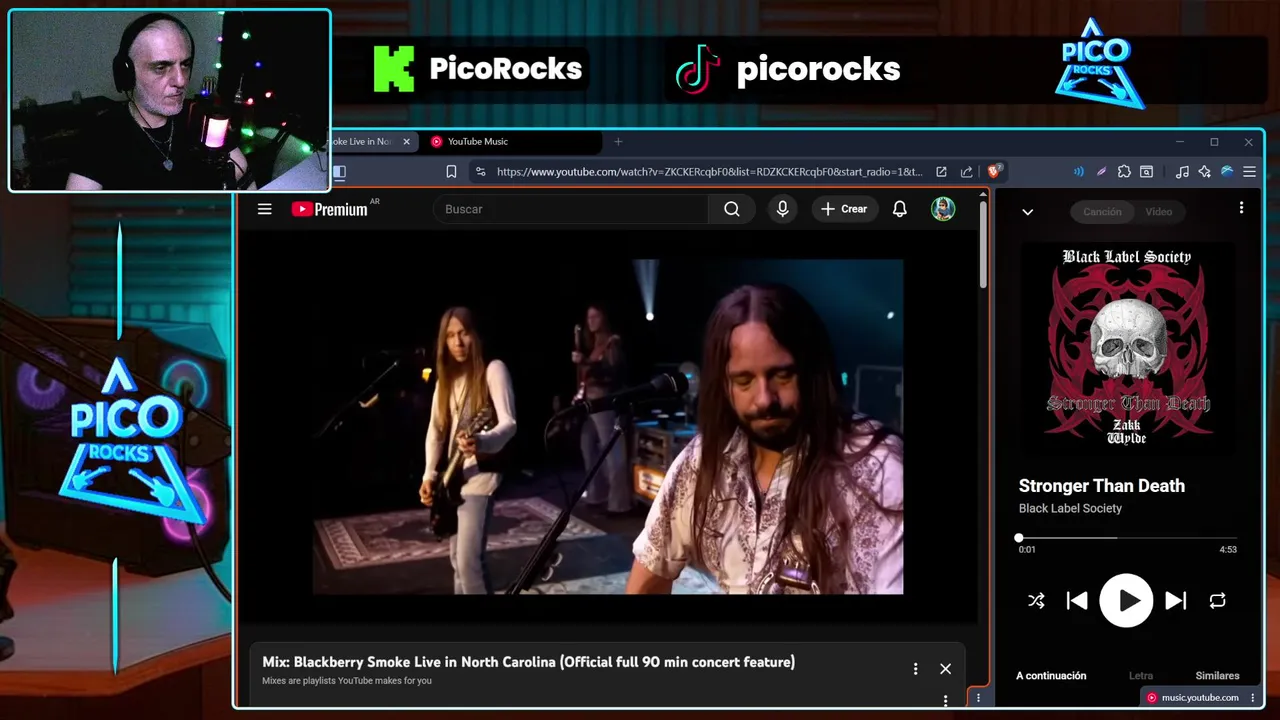Open the music note sidebar panel icon
1280x720 pixels.
pyautogui.click(x=1182, y=172)
